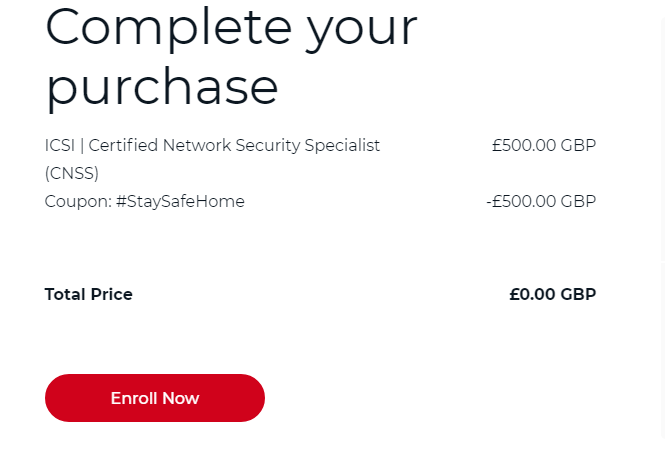This screenshot has height=451, width=665.
Task: Click the word "Specialist" in the course name
Action: pyautogui.click(x=343, y=145)
